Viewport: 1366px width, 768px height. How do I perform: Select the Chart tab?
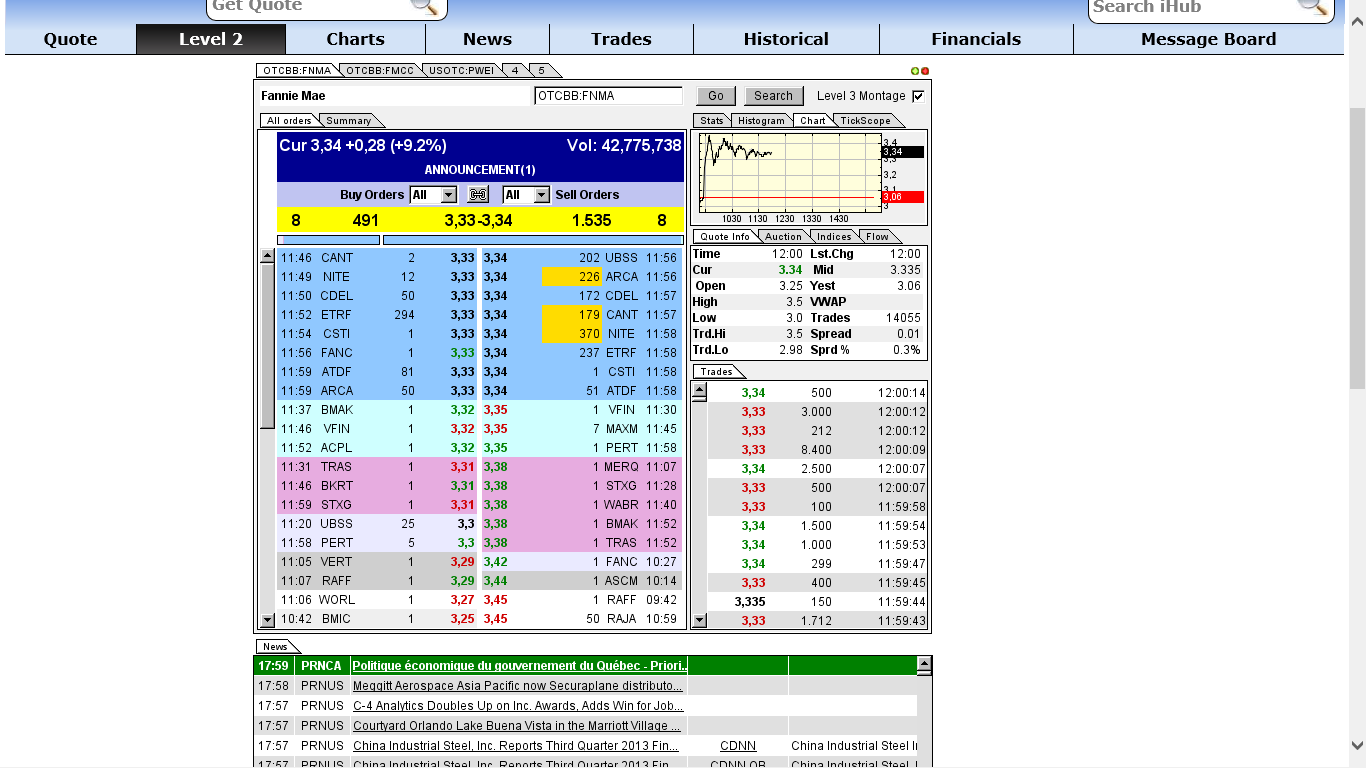[x=813, y=121]
